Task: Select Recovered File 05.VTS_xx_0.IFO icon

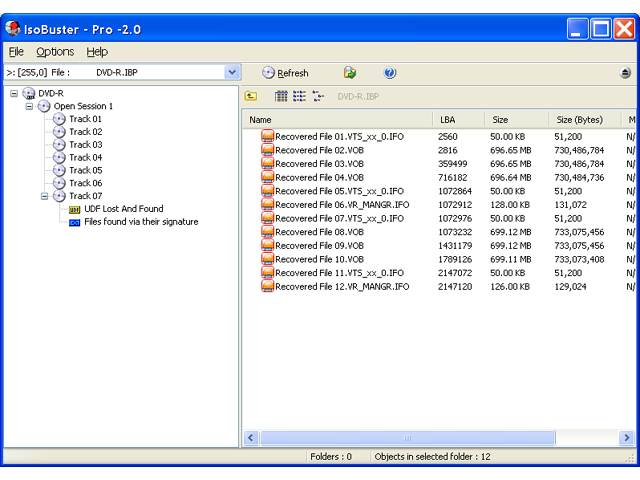Action: pos(267,191)
